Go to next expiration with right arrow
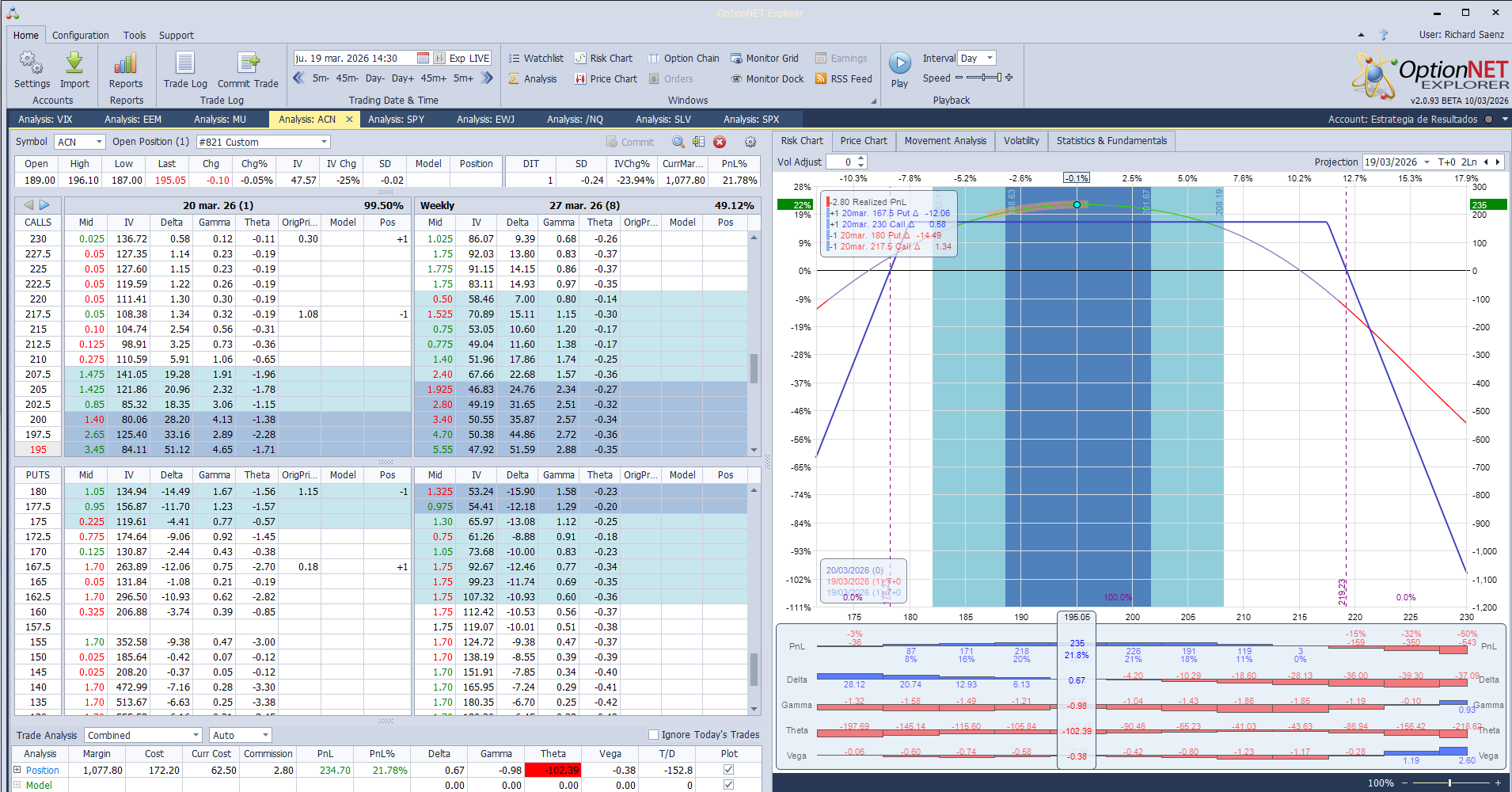 (44, 205)
